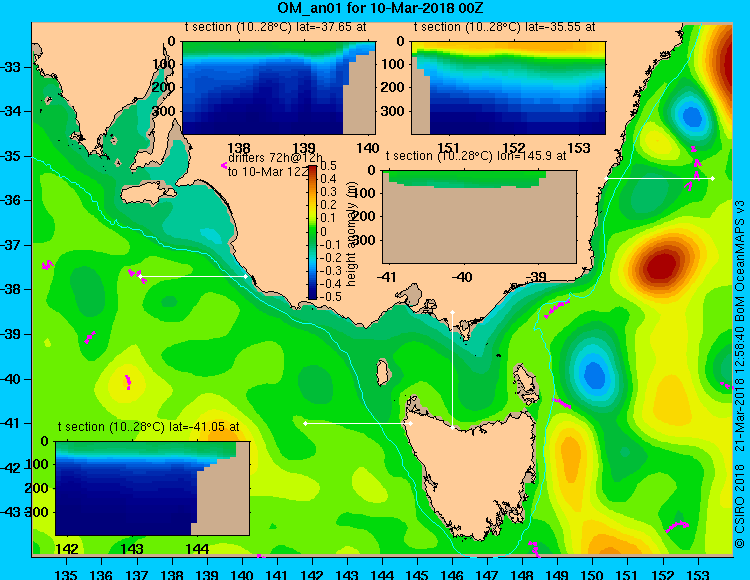The height and width of the screenshot is (580, 750).
Task: Select the 't section (10..28°C) lat=-35.55 at' heading
Action: 505,27
